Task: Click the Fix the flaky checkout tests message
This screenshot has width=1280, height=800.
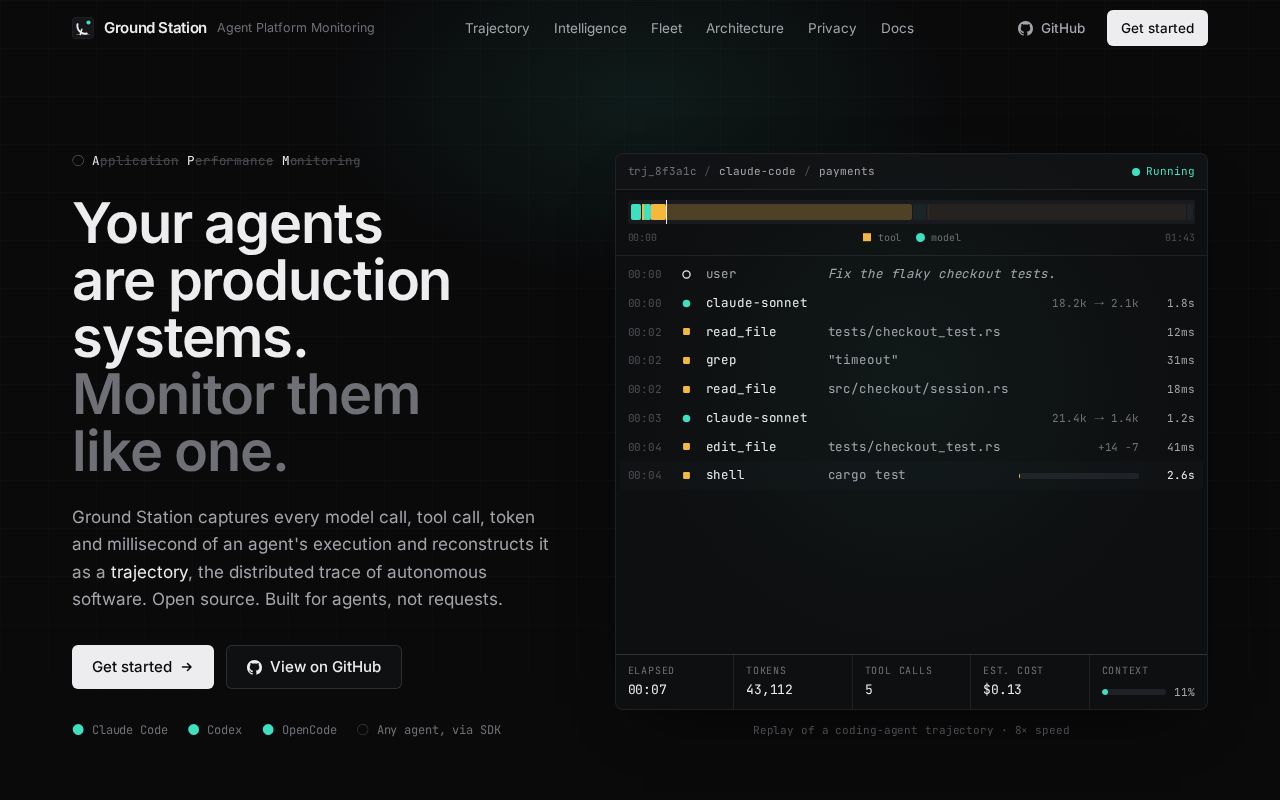Action: tap(942, 274)
